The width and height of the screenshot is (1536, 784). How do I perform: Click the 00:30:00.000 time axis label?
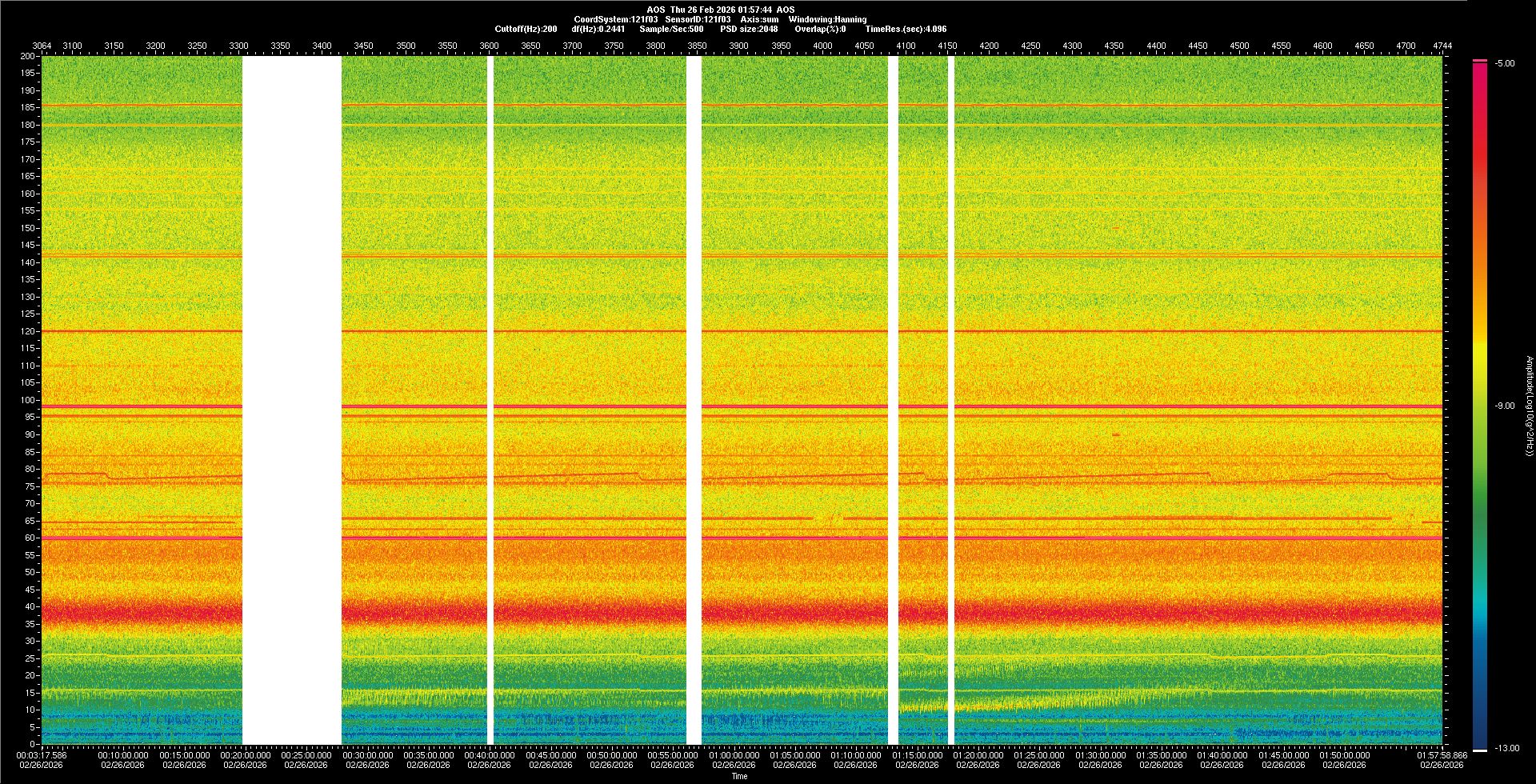[367, 754]
